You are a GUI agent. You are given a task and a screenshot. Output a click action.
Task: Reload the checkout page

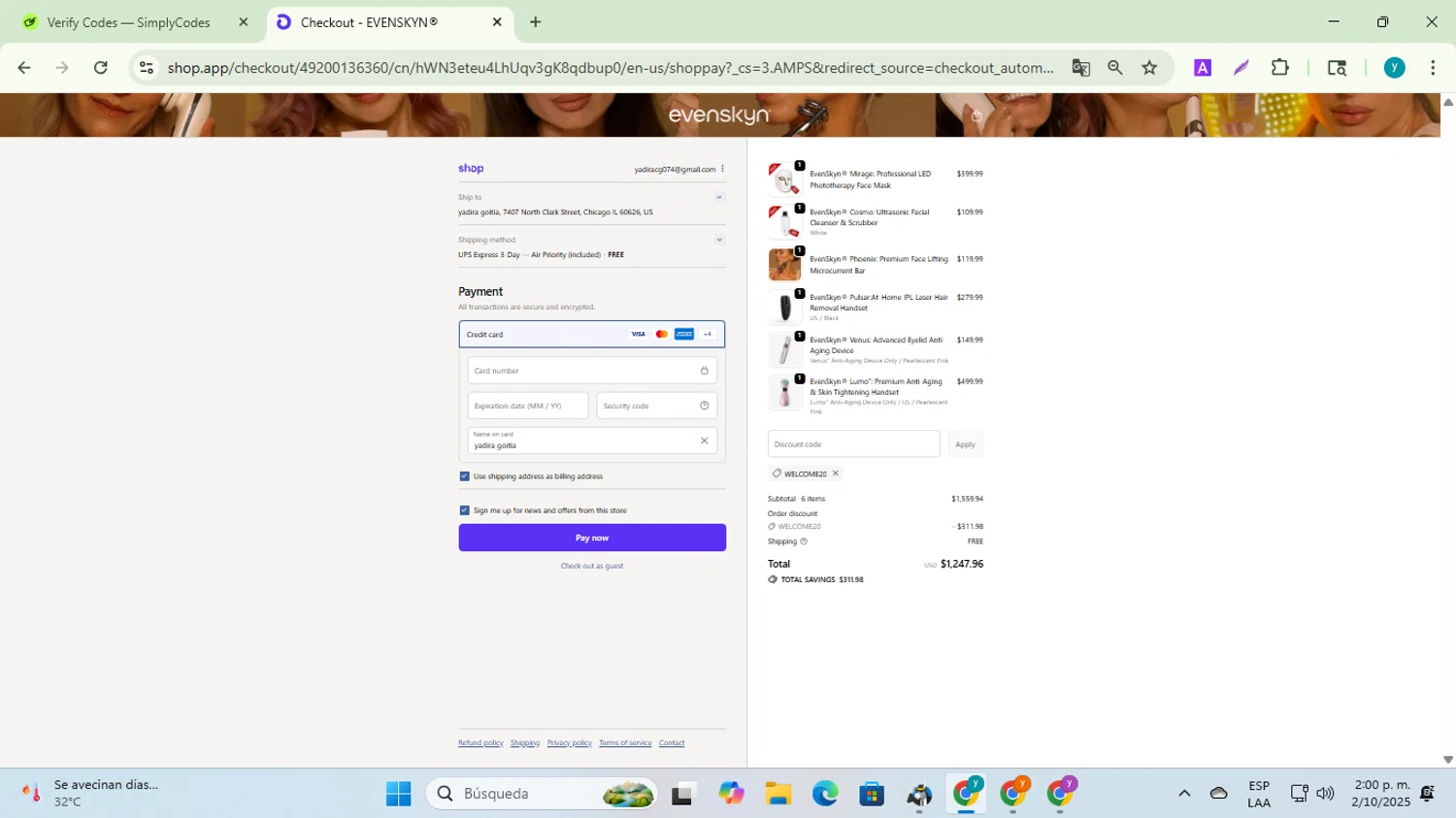coord(101,68)
